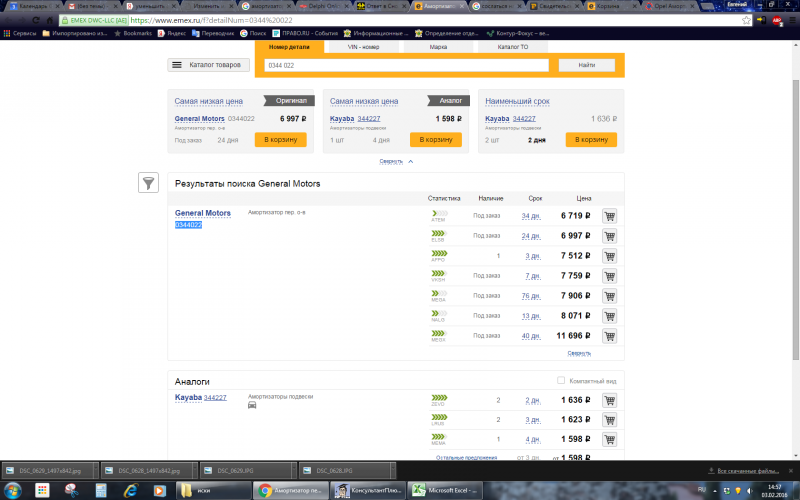Add the Kayaba 1 623 ₽ row to cart
The image size is (800, 500).
point(609,419)
